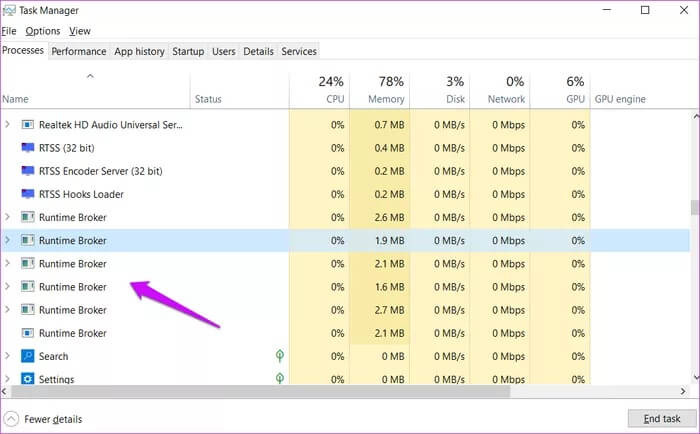The height and width of the screenshot is (434, 700).
Task: Click the icon of Runtime Broker using 2.6 MB
Action: pyautogui.click(x=28, y=217)
